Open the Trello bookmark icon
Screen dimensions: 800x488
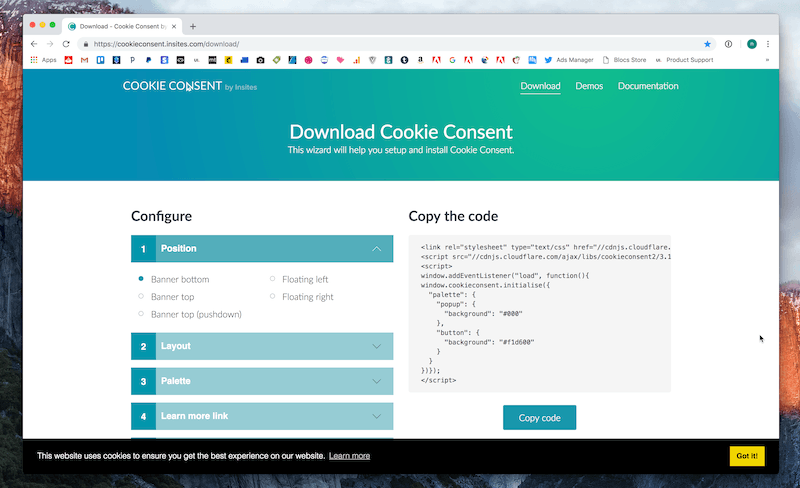101,60
